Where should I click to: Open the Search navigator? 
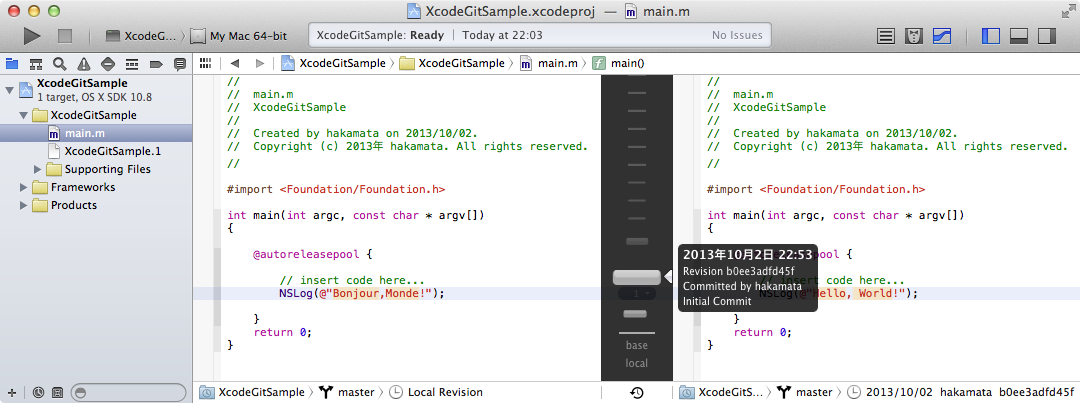click(60, 63)
